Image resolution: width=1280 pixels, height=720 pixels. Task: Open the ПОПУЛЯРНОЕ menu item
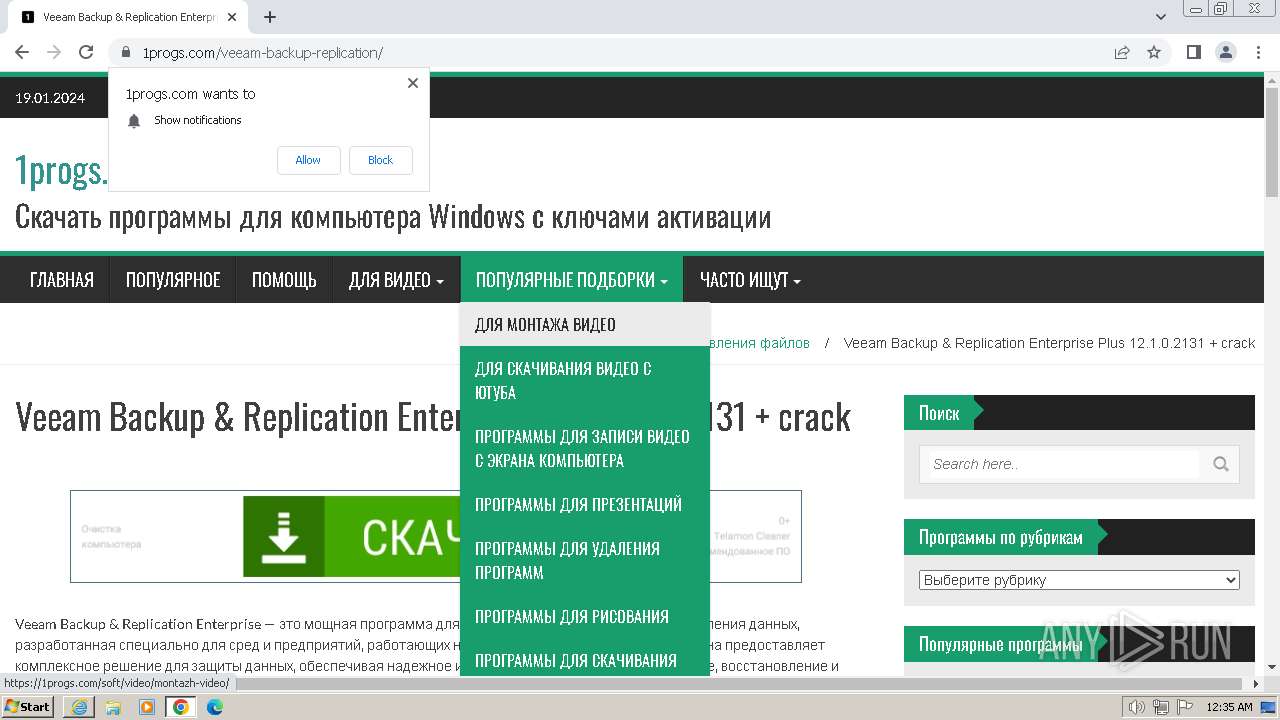(173, 280)
